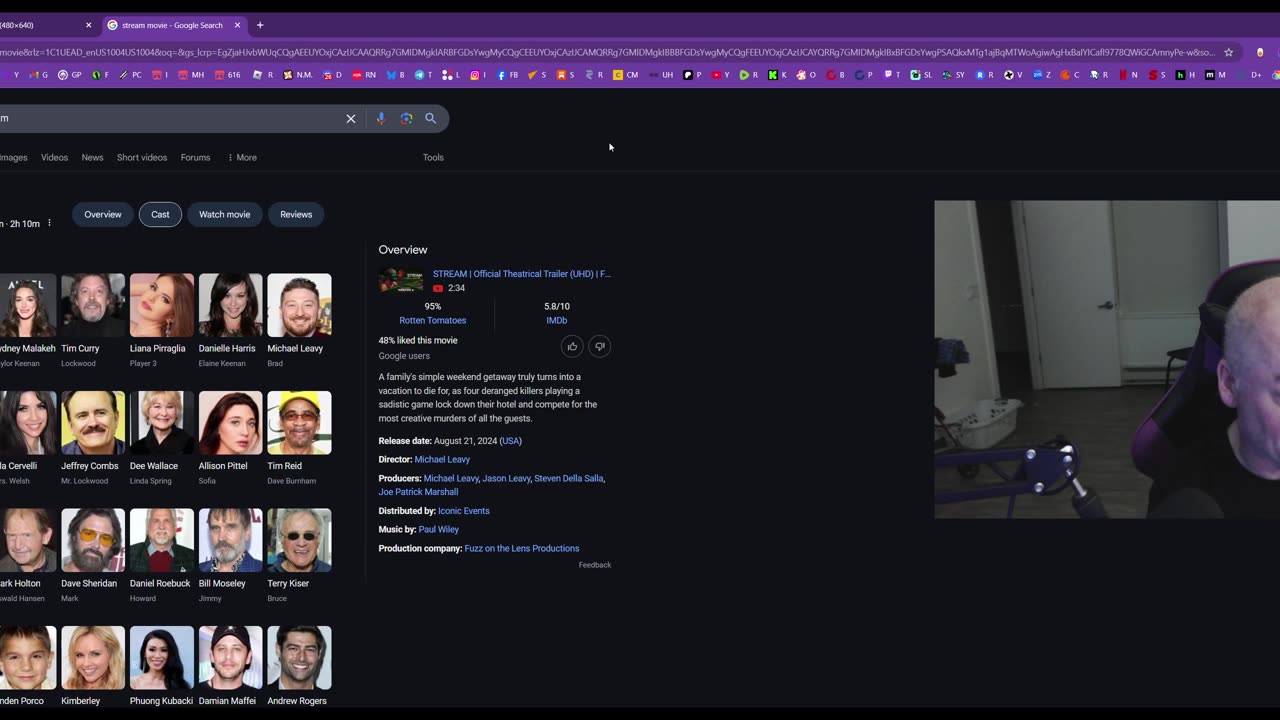Select the Watch movie chip
The width and height of the screenshot is (1280, 720).
[224, 214]
